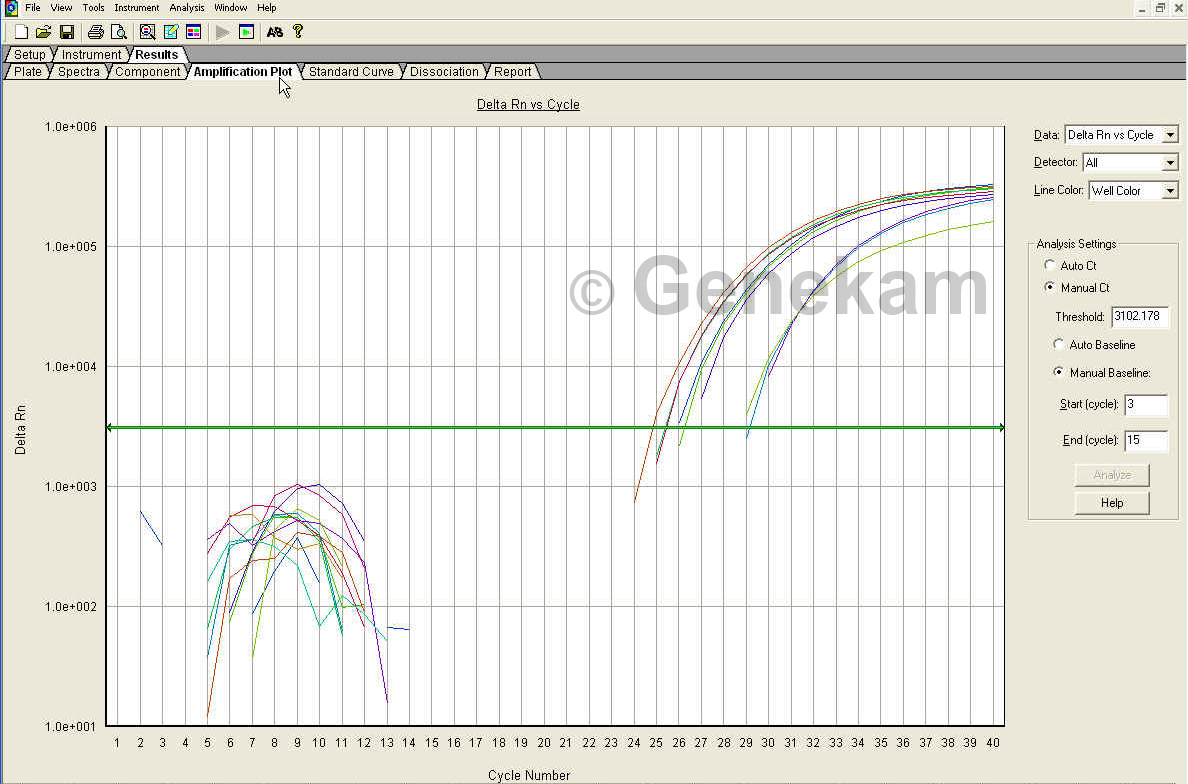Open the Line Color dropdown

[1170, 191]
